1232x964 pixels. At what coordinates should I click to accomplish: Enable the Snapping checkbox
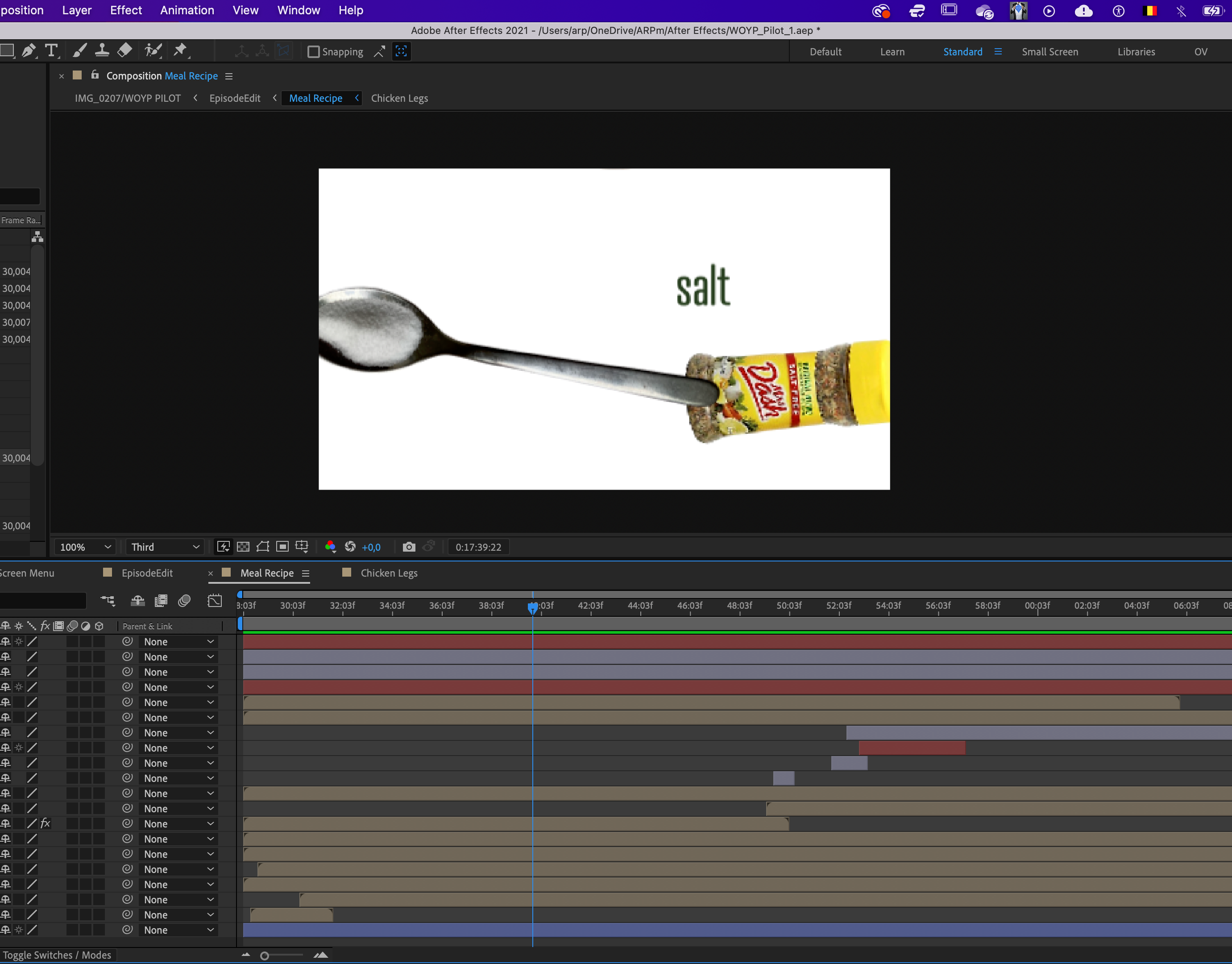313,52
